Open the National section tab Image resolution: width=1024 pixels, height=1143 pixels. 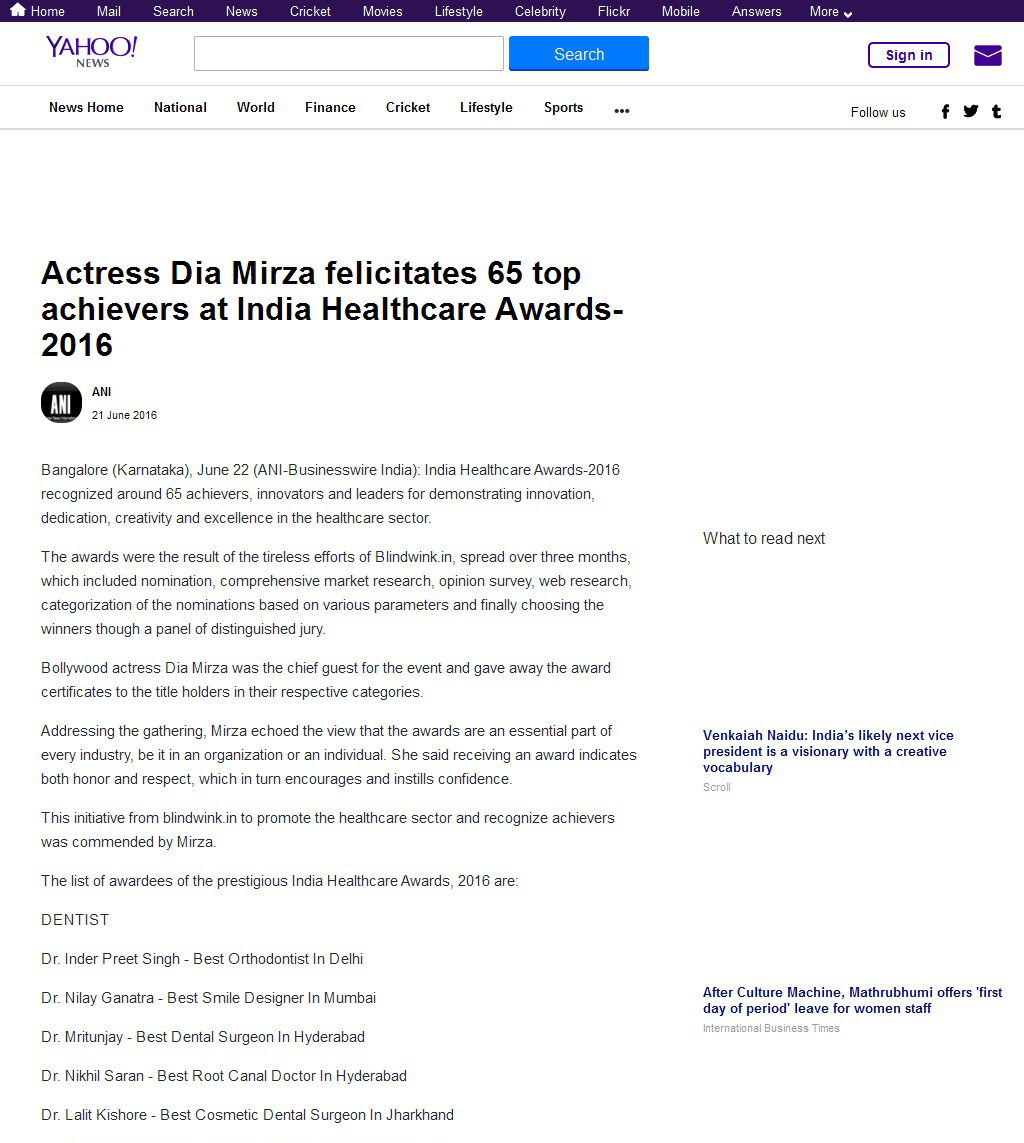180,107
